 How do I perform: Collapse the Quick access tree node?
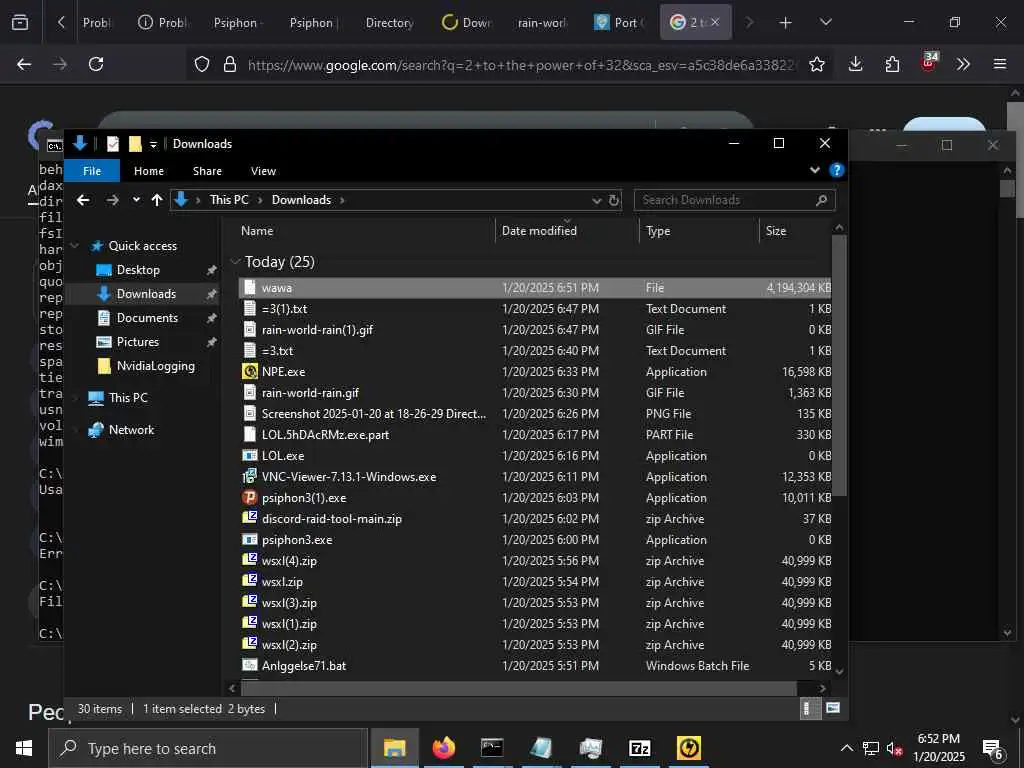coord(75,246)
